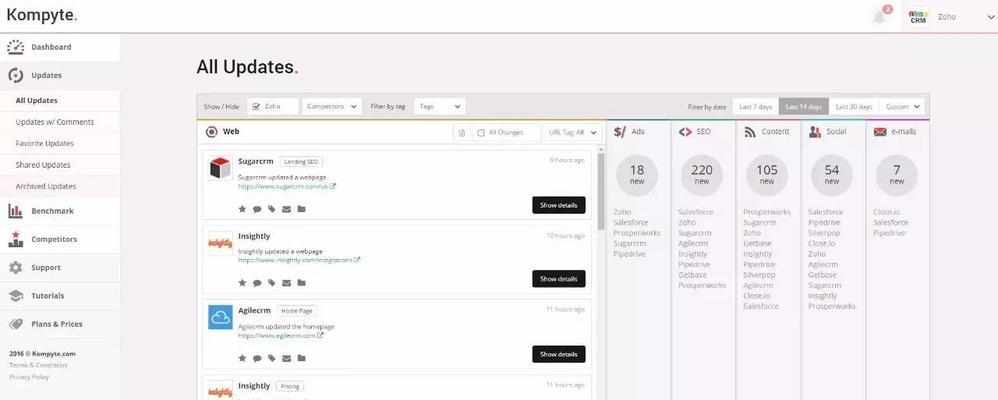Open the Tags filter dropdown

pos(440,106)
